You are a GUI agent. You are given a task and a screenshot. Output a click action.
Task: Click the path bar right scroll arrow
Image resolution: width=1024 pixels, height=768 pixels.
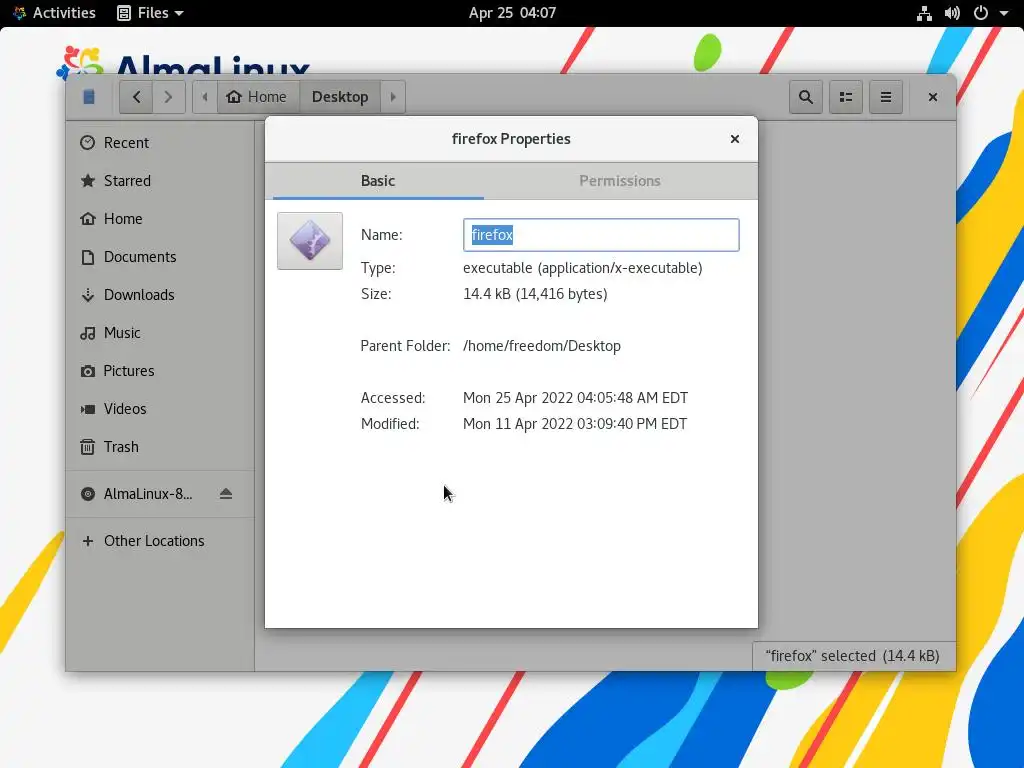pos(393,97)
